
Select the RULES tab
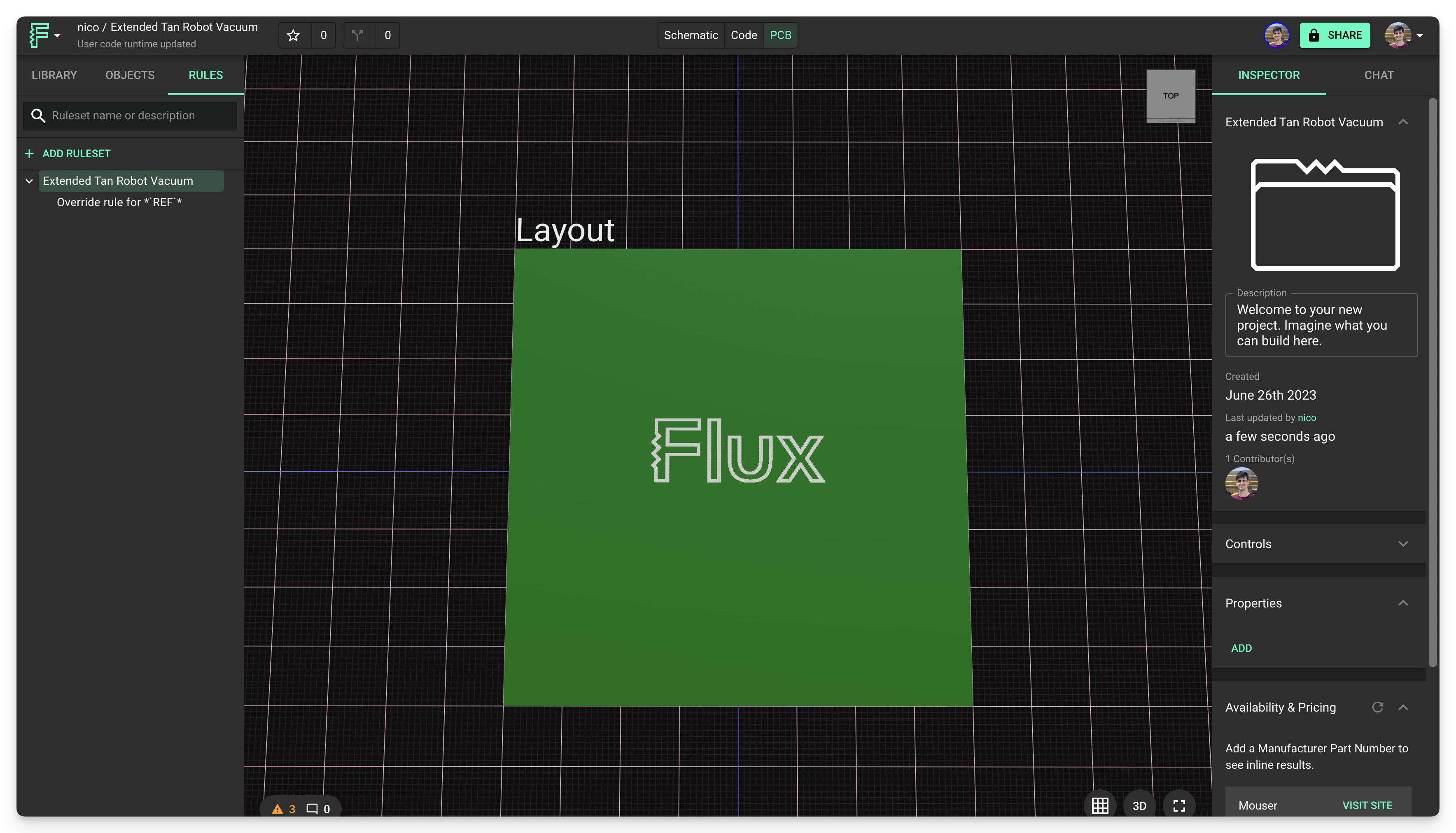coord(205,75)
